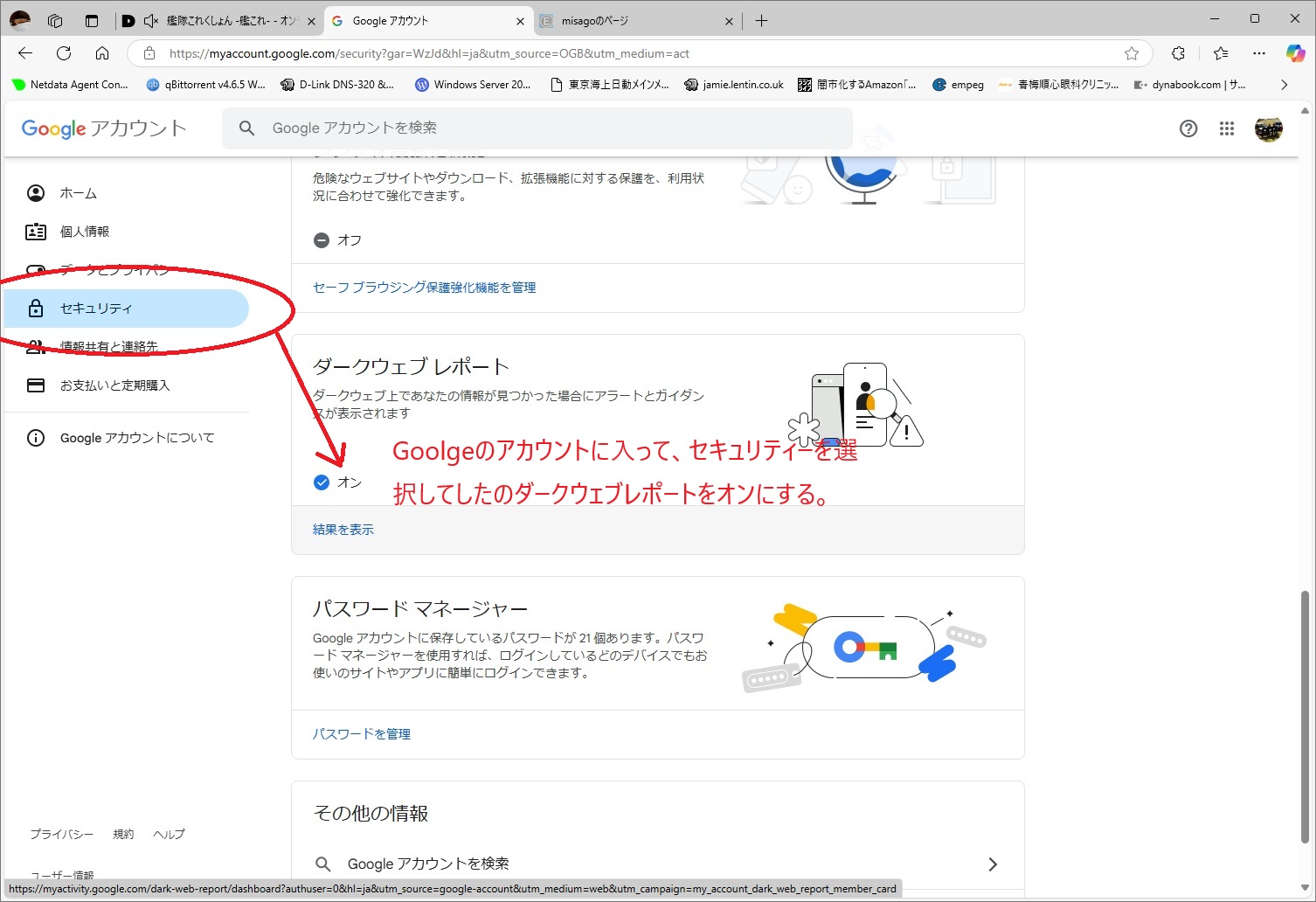Open the D-Link DNS-320 bookmark
1316x902 pixels.
click(337, 85)
